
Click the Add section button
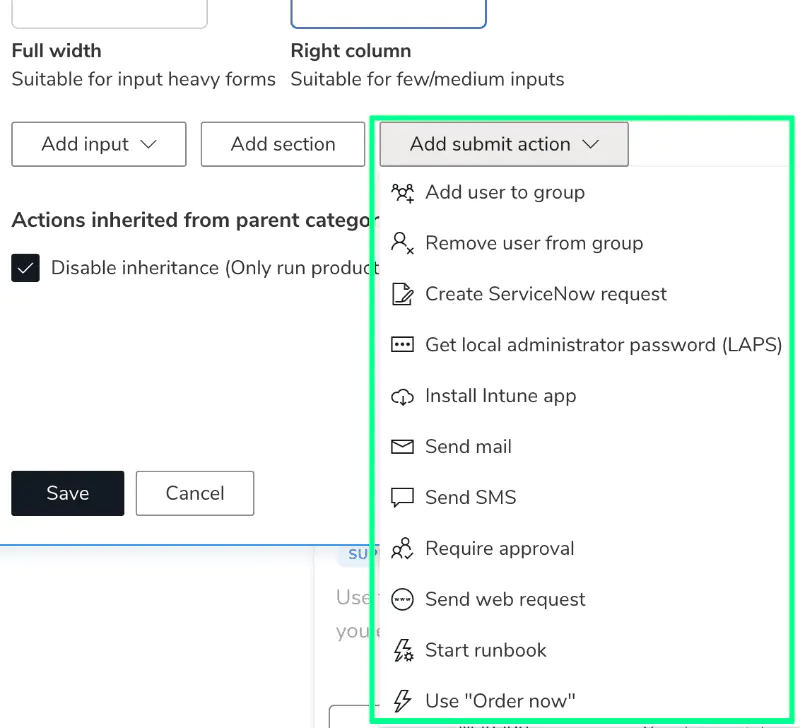click(282, 144)
